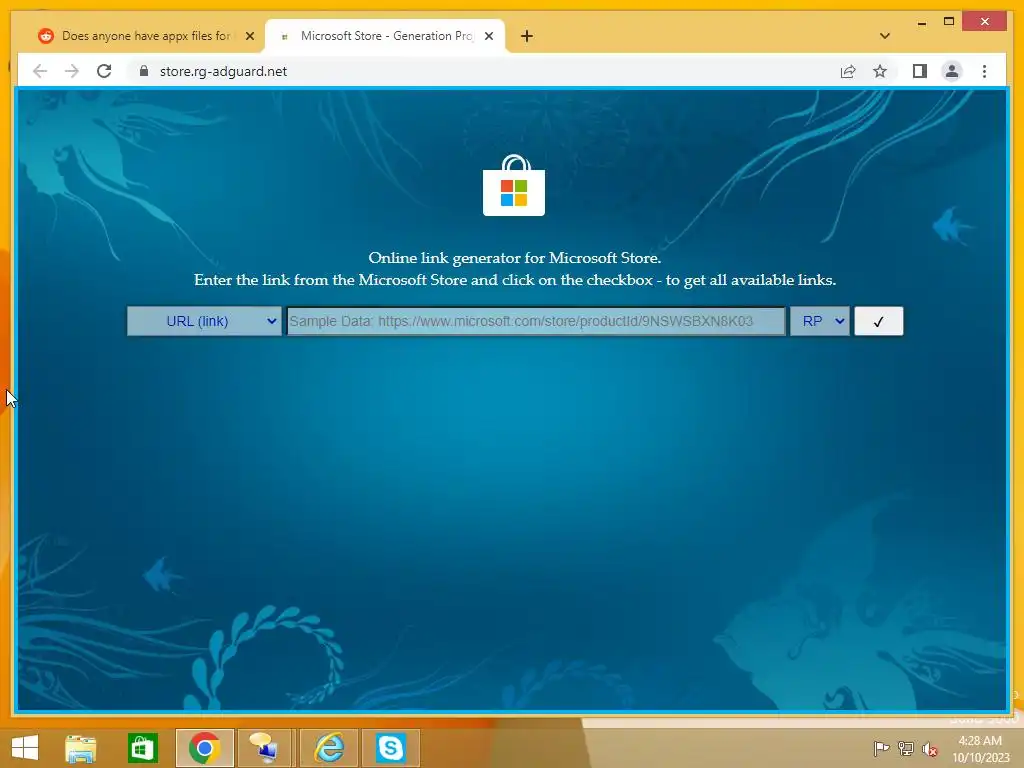Open the Windows Store taskbar app
This screenshot has width=1024, height=768.
142,748
